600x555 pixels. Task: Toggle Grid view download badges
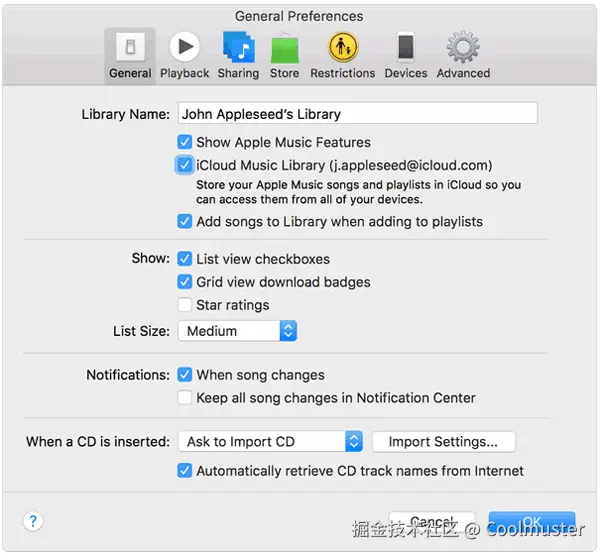[184, 282]
